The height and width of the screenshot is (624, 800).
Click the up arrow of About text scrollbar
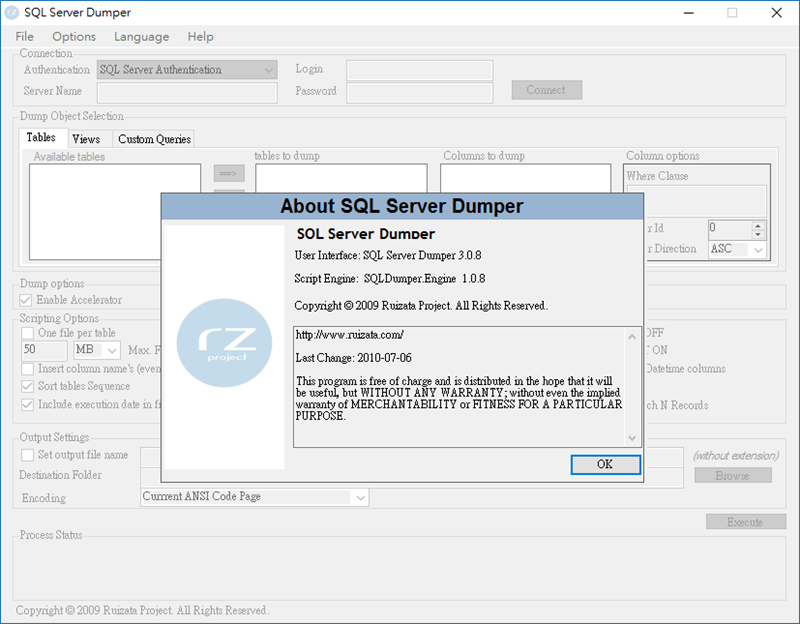click(x=632, y=337)
